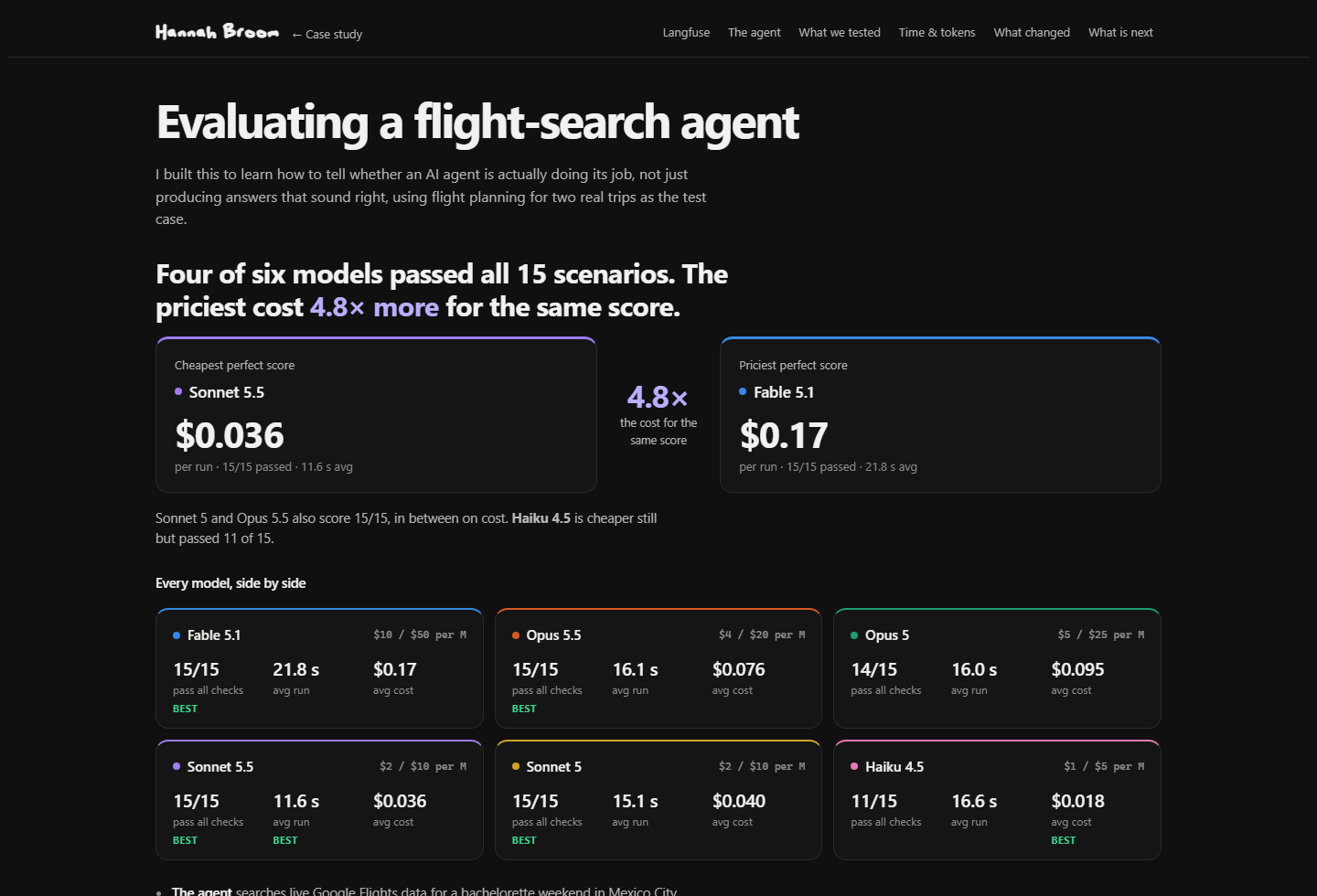This screenshot has height=896, width=1317.
Task: Select the 14/15 pass all checks score
Action: tap(874, 670)
